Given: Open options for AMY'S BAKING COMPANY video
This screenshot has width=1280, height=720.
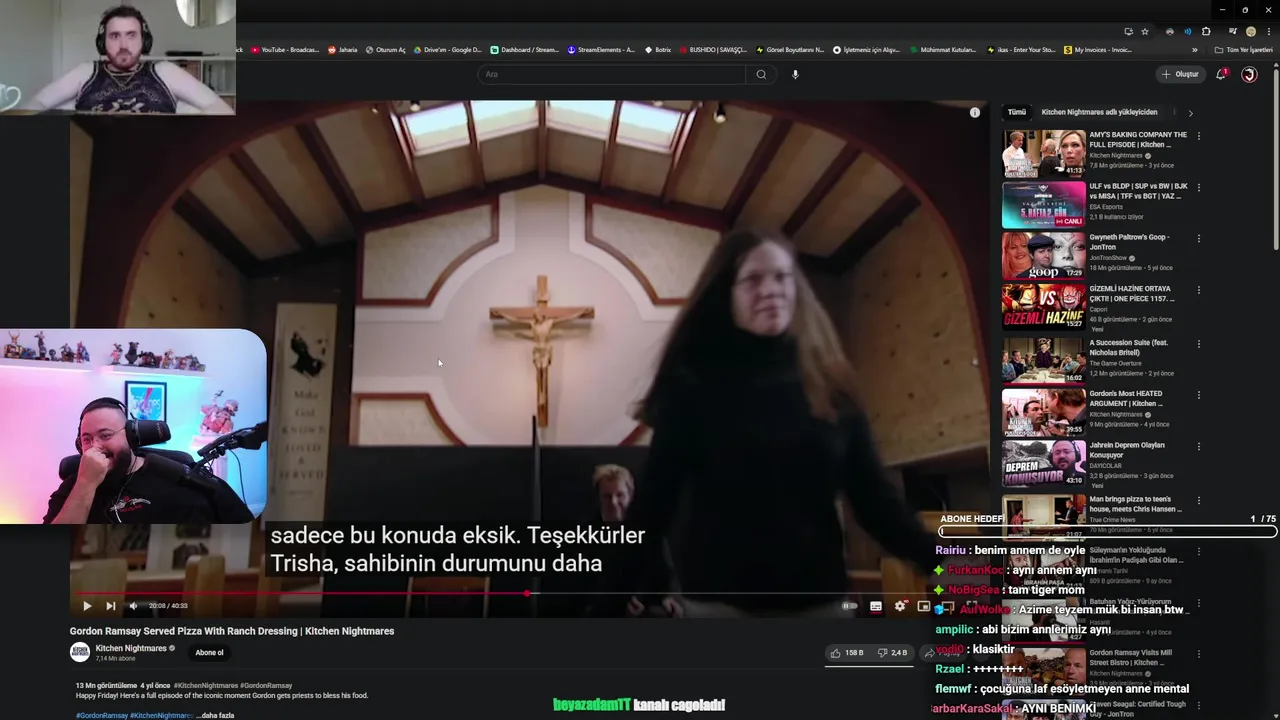Looking at the screenshot, I should [x=1198, y=136].
